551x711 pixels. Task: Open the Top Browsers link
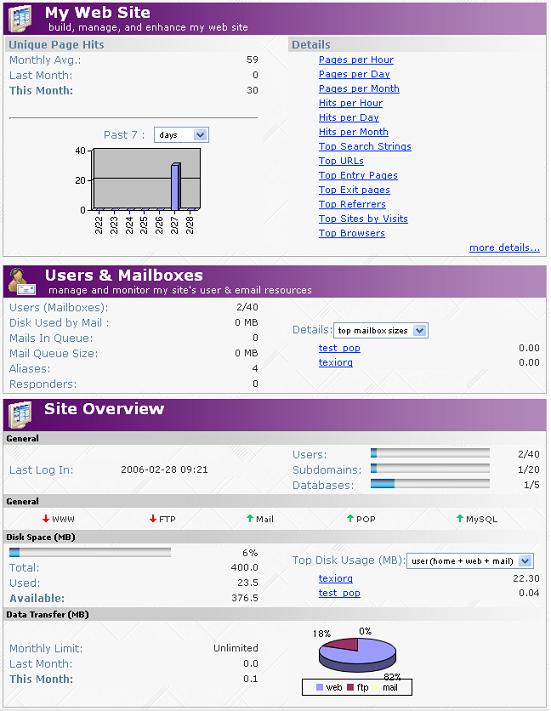(x=351, y=233)
